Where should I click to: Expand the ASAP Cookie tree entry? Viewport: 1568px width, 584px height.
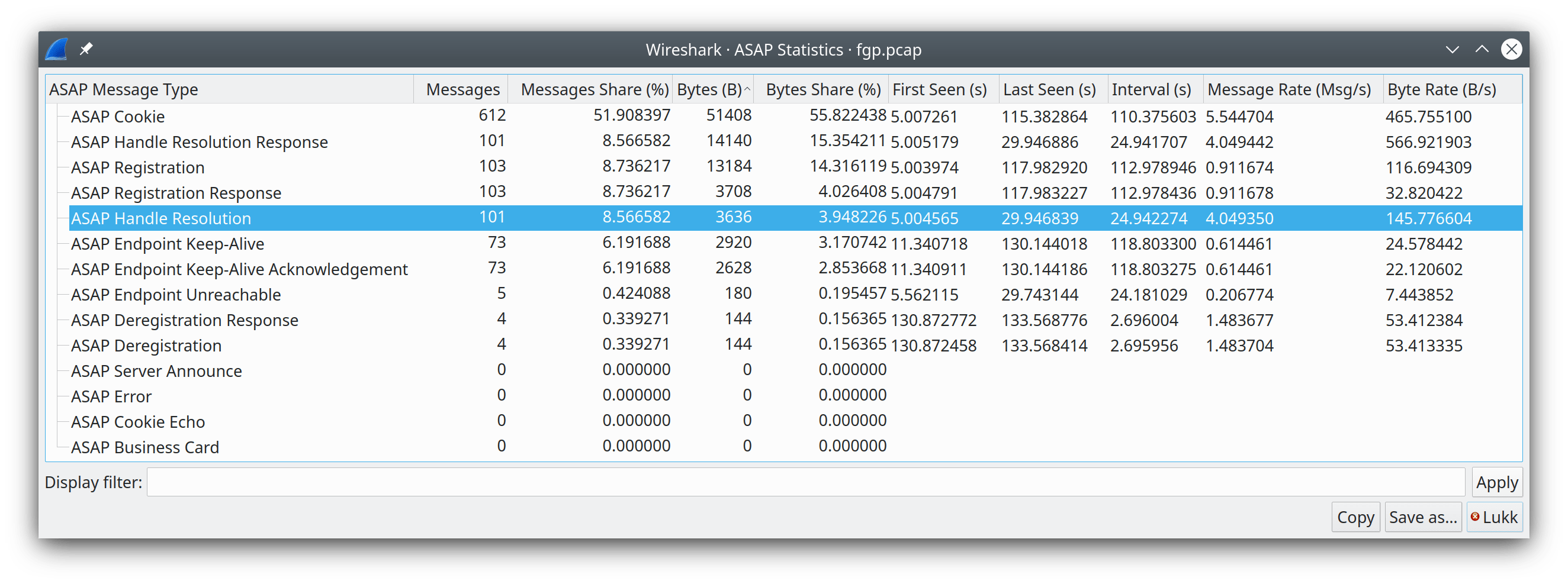click(62, 115)
